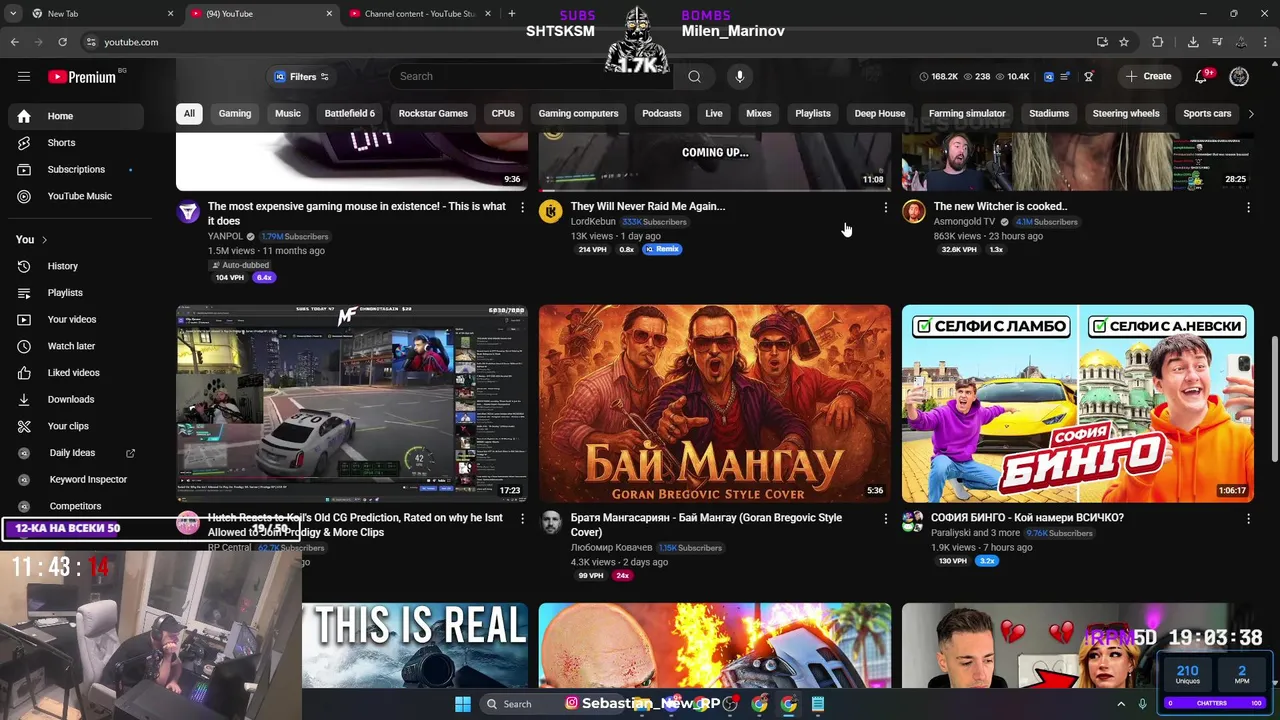Open browser downloads icon
The image size is (1280, 720).
pos(1193,42)
